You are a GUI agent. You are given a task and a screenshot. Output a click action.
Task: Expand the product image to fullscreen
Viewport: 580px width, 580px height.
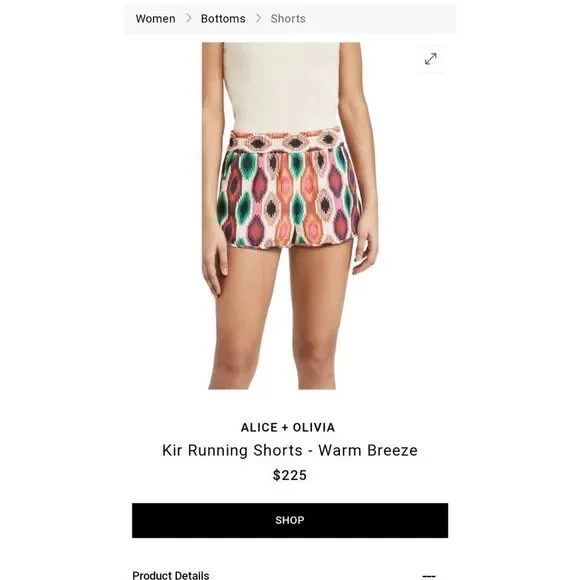click(x=431, y=59)
